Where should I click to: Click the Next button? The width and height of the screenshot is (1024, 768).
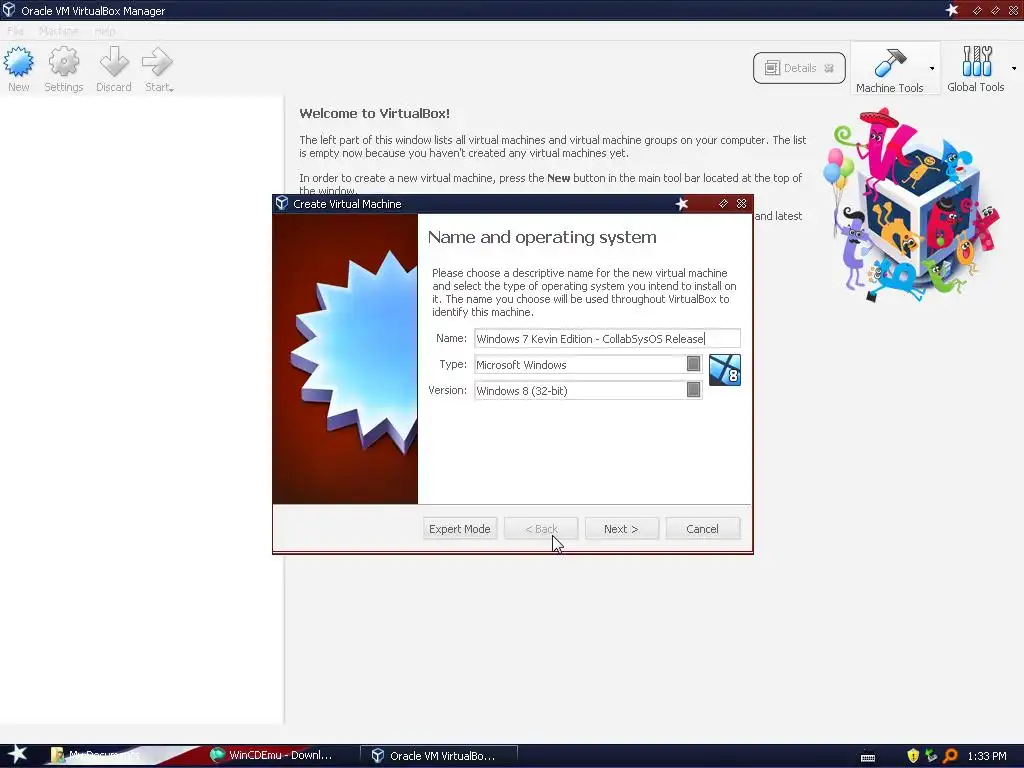pos(621,529)
